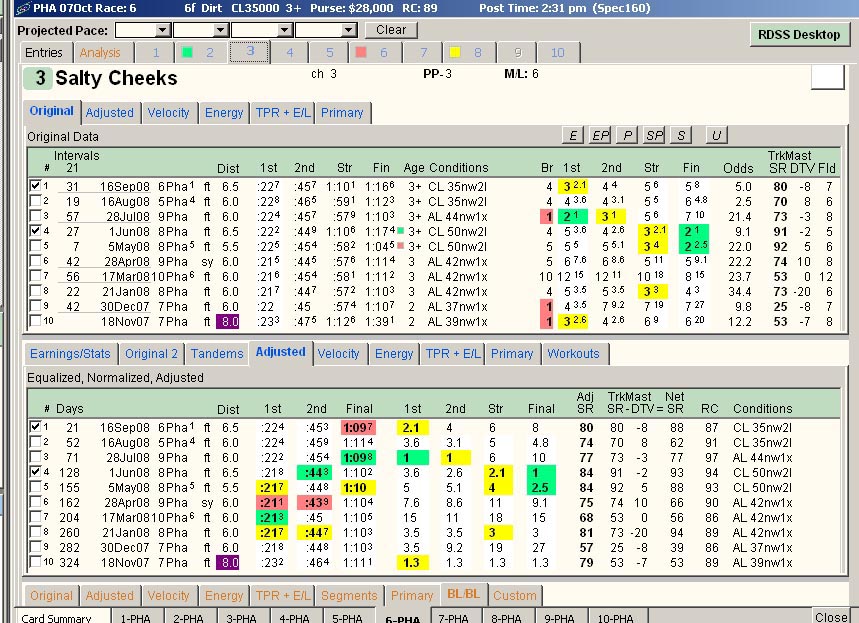859x623 pixels.
Task: Check line 2 (16Aug08) in Original Data
Action: [x=36, y=201]
